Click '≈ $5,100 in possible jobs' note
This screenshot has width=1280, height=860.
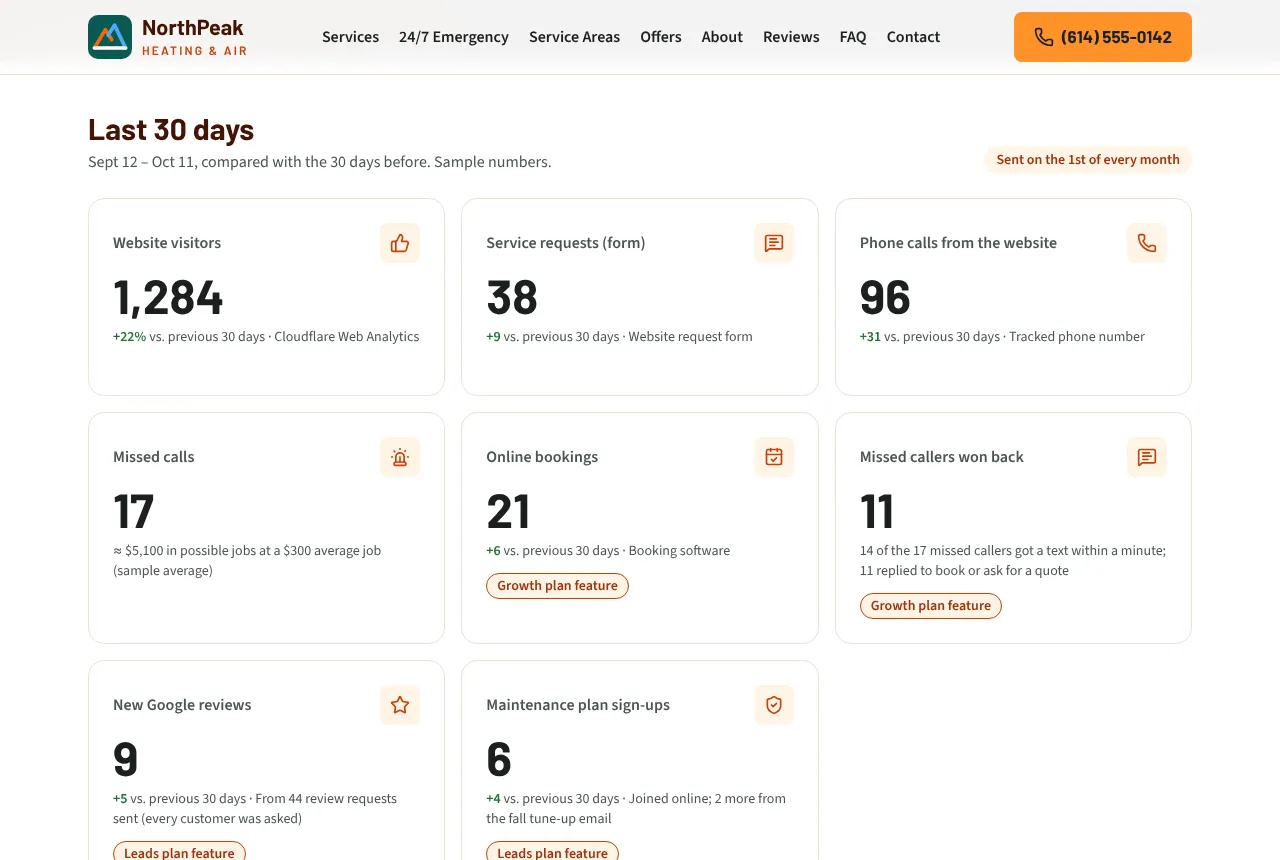(247, 561)
